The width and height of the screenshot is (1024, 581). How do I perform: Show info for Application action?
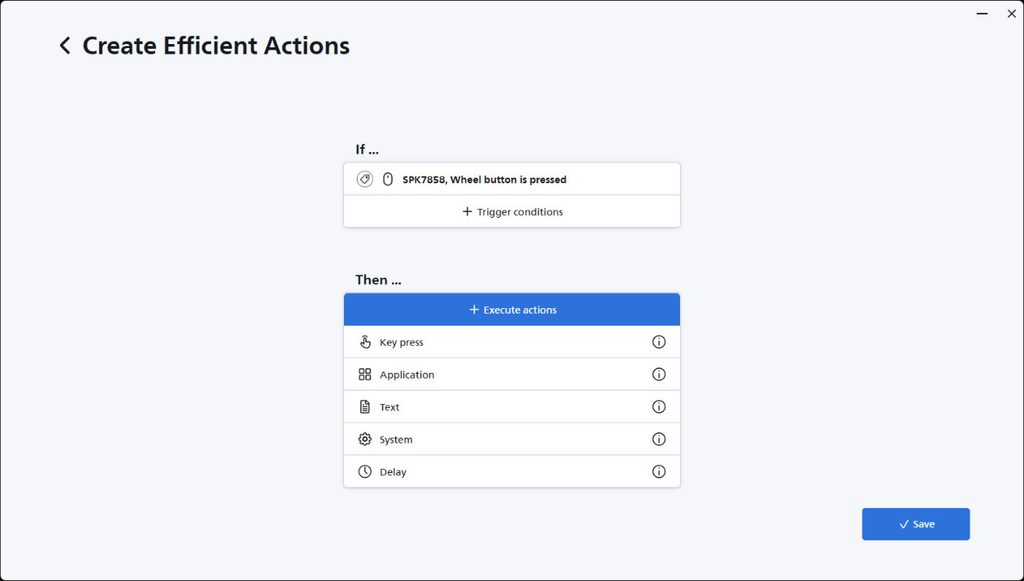(x=659, y=374)
